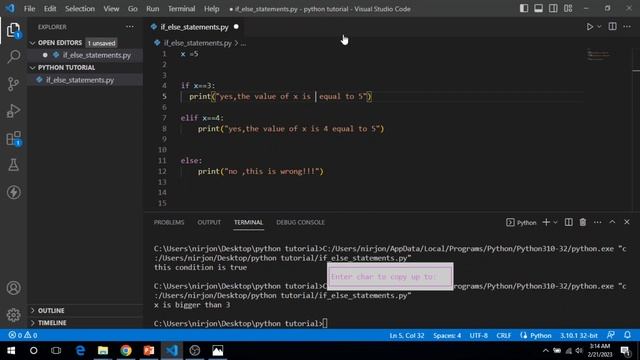Image resolution: width=640 pixels, height=360 pixels.
Task: Switch to the Problems panel tab
Action: (169, 222)
